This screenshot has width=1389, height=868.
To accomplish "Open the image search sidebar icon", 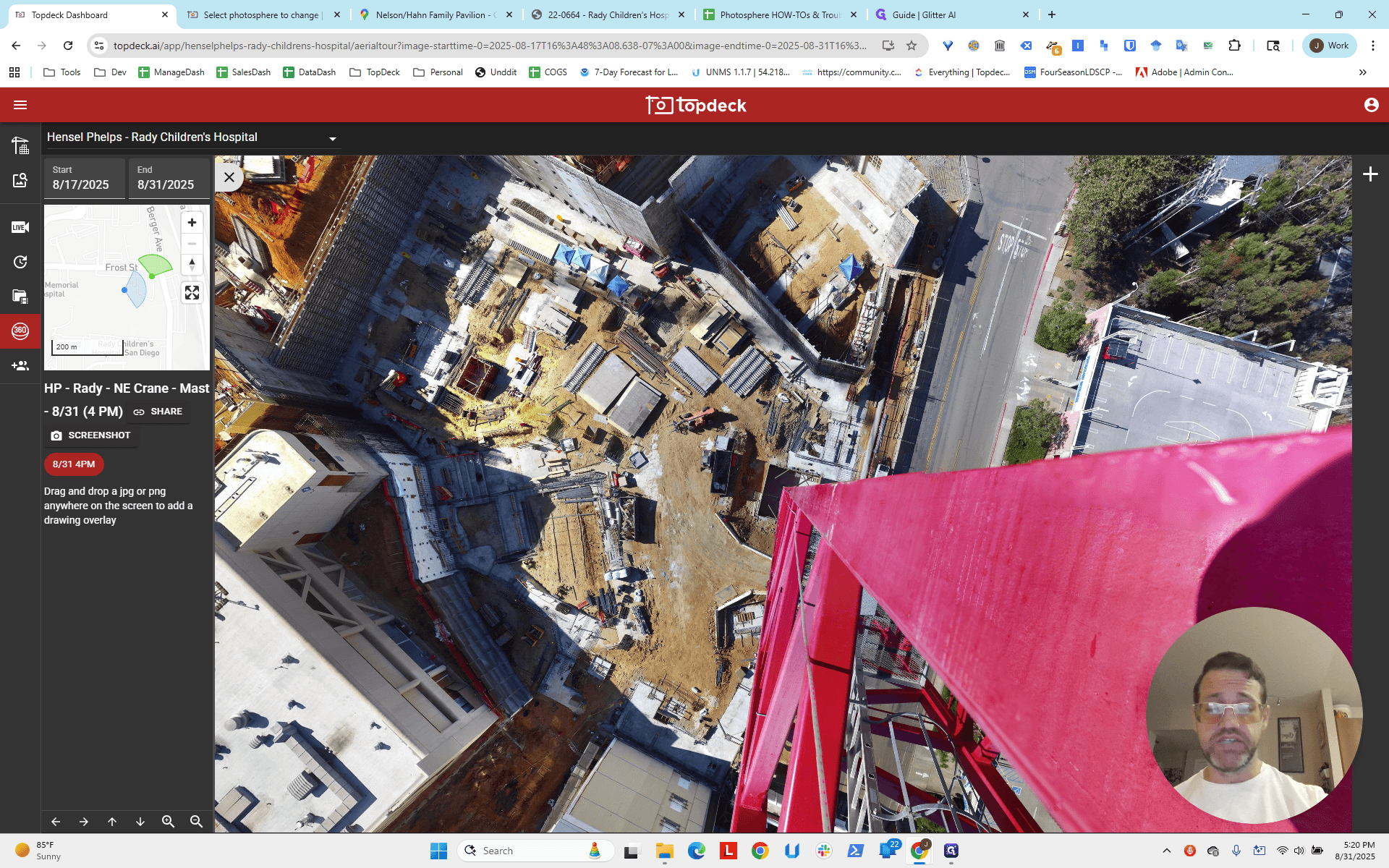I will click(x=20, y=180).
